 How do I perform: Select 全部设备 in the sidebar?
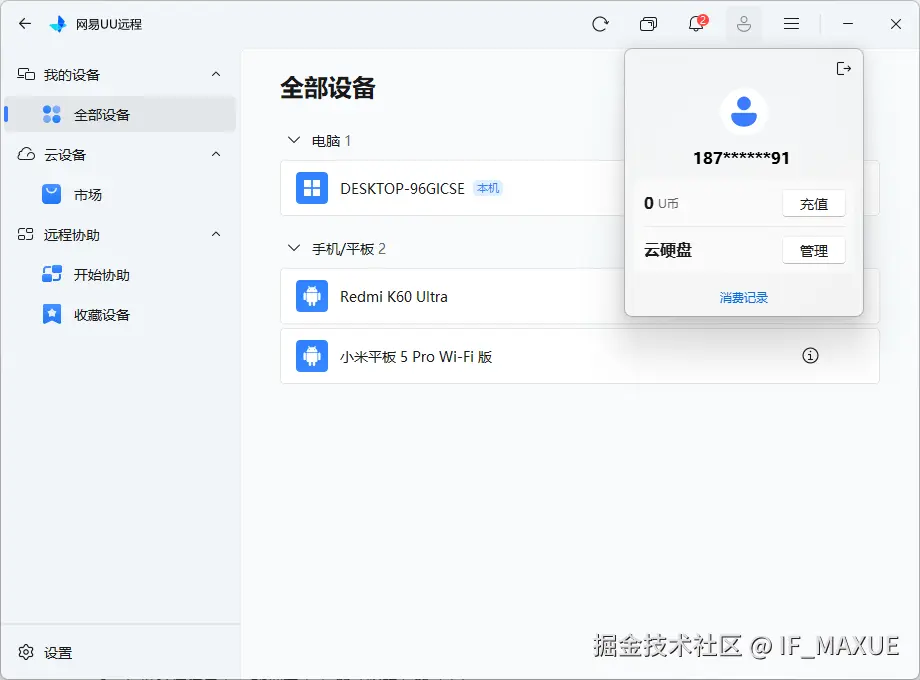[x=120, y=114]
